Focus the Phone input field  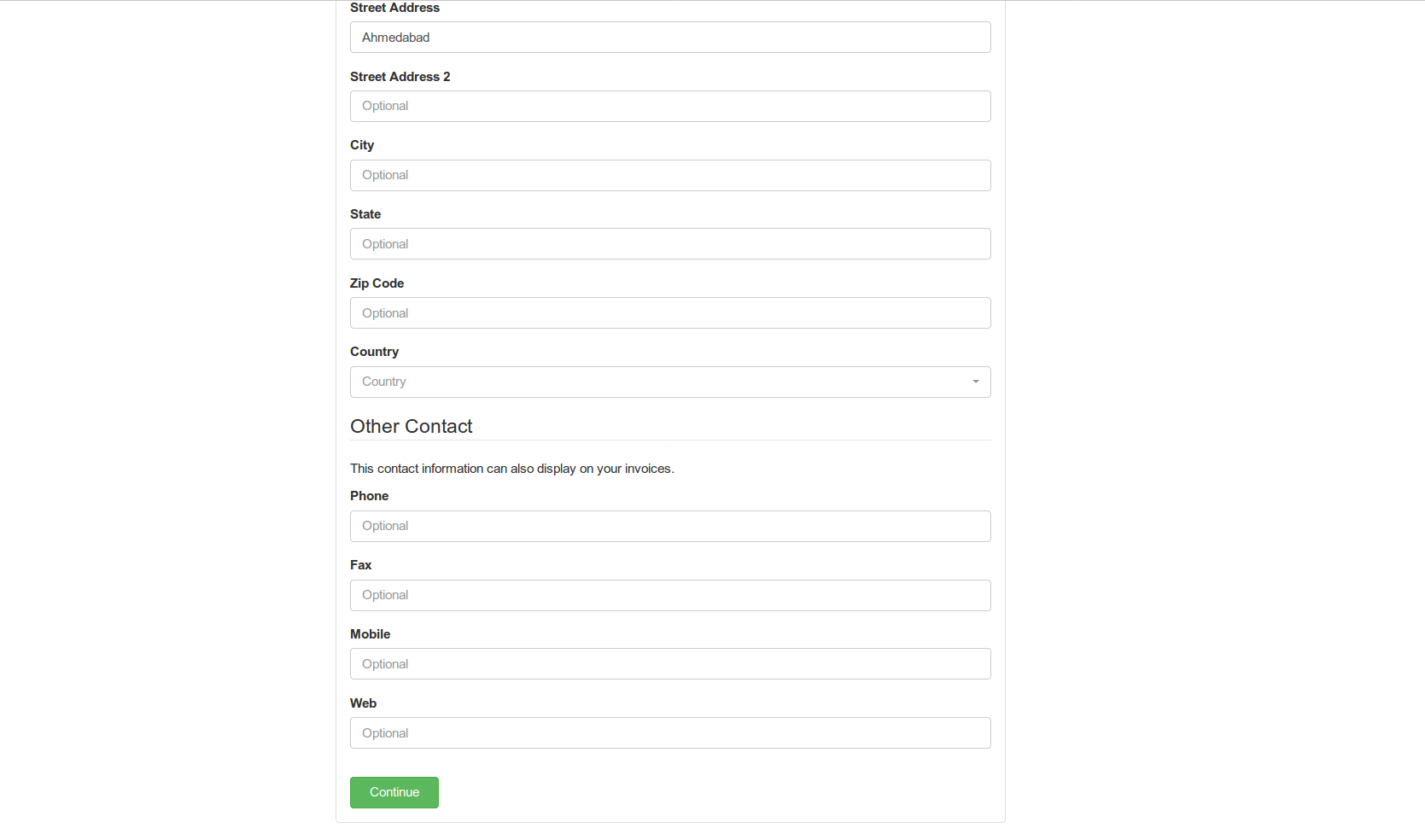670,527
